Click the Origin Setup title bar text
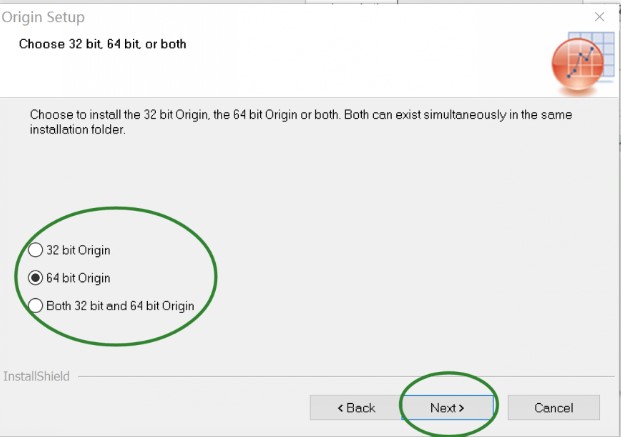Image resolution: width=621 pixels, height=437 pixels. click(x=43, y=17)
